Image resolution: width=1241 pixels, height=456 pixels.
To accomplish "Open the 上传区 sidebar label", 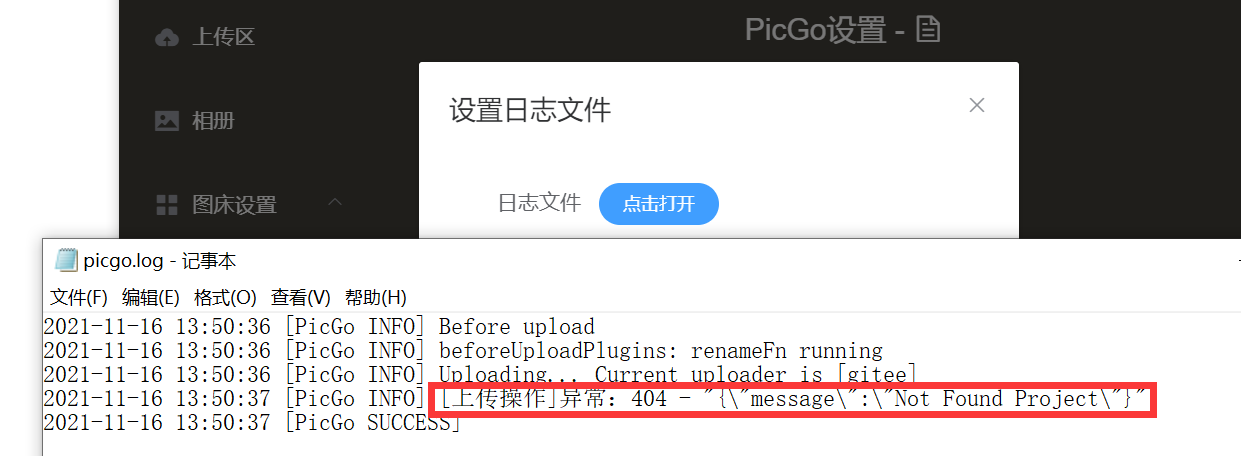I will point(223,37).
